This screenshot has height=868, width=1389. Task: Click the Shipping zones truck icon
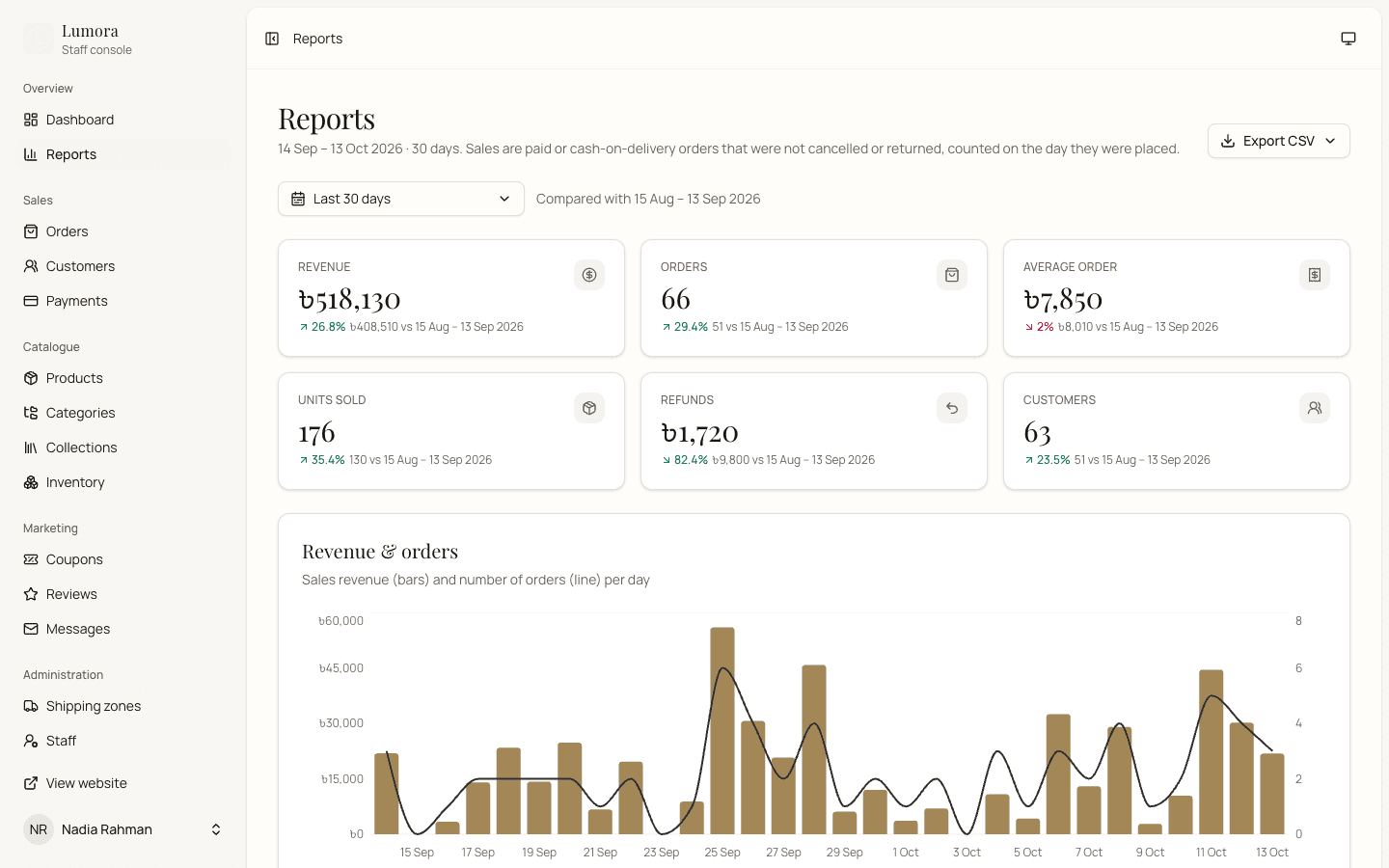(x=31, y=706)
